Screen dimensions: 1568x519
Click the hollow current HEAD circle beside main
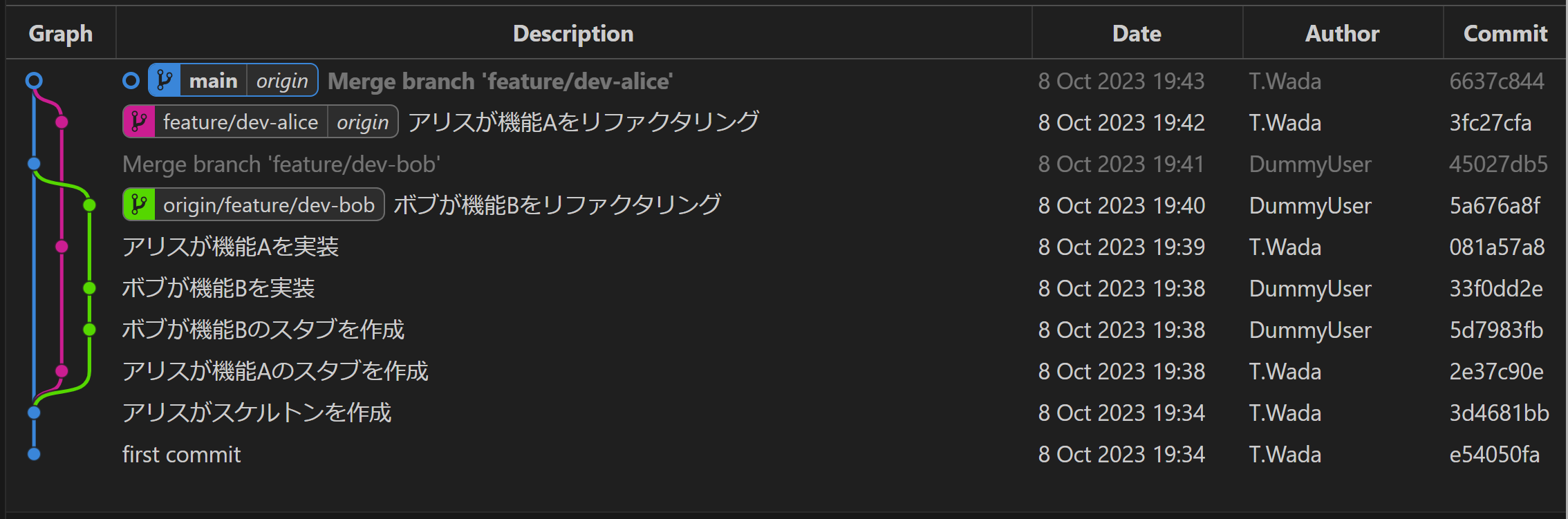[131, 81]
